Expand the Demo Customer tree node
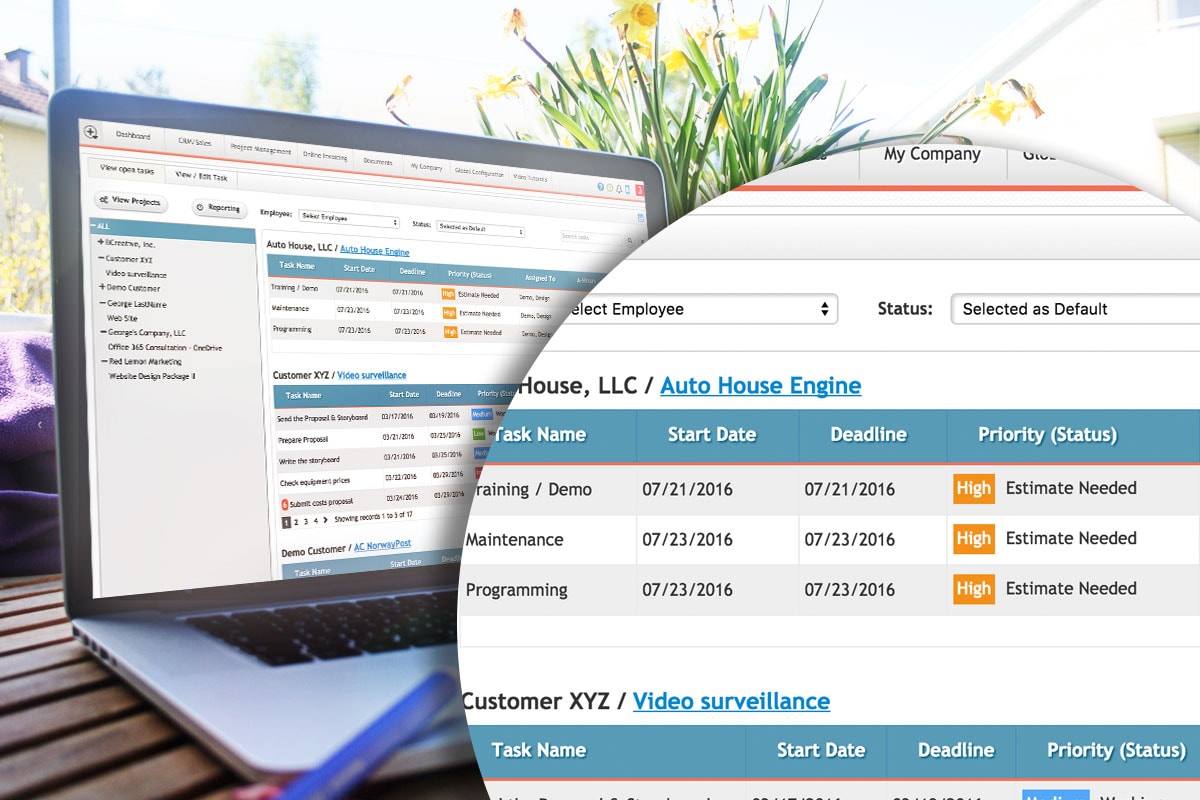 pyautogui.click(x=102, y=287)
